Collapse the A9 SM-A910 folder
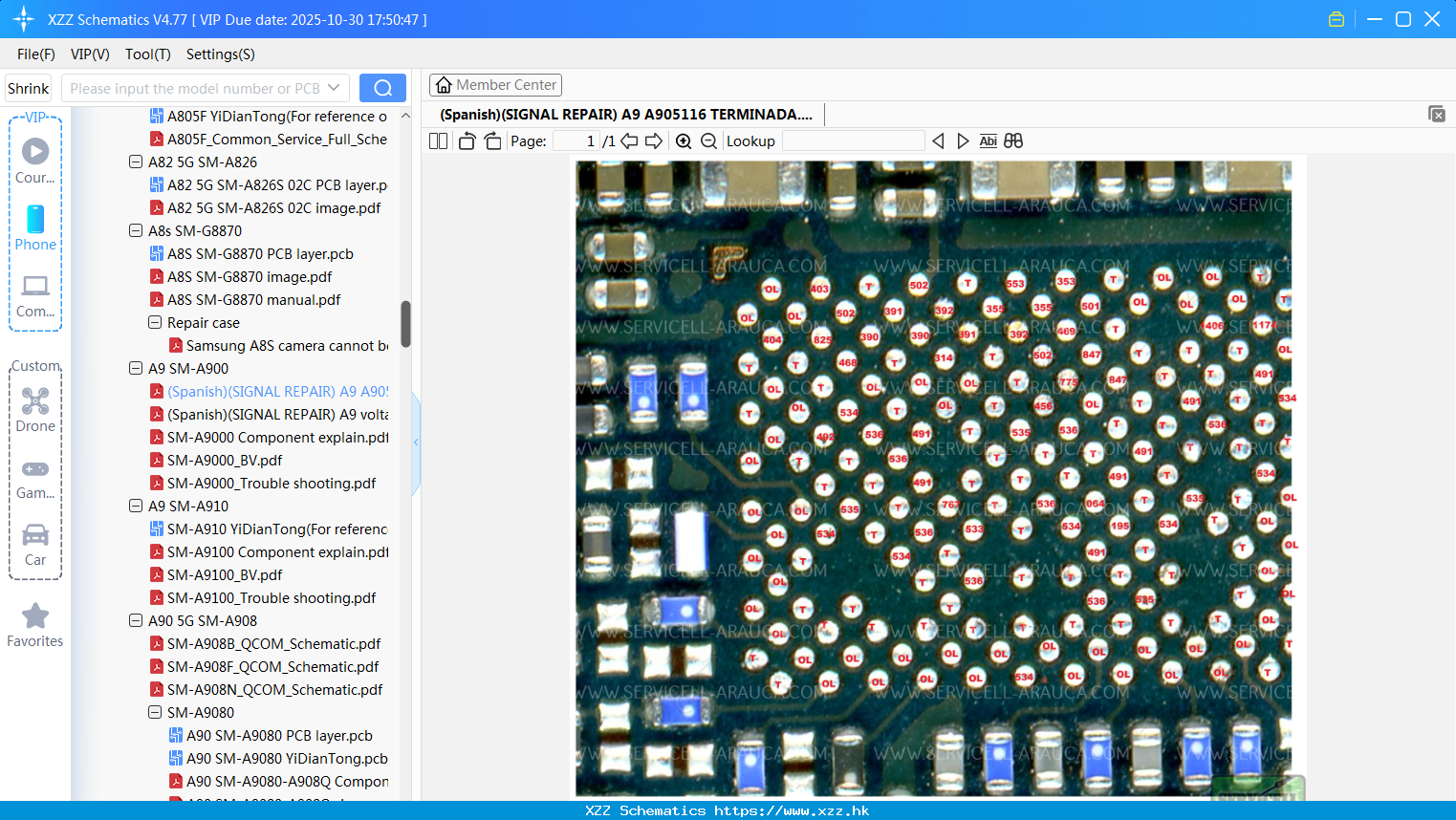Viewport: 1456px width, 820px height. 136,507
